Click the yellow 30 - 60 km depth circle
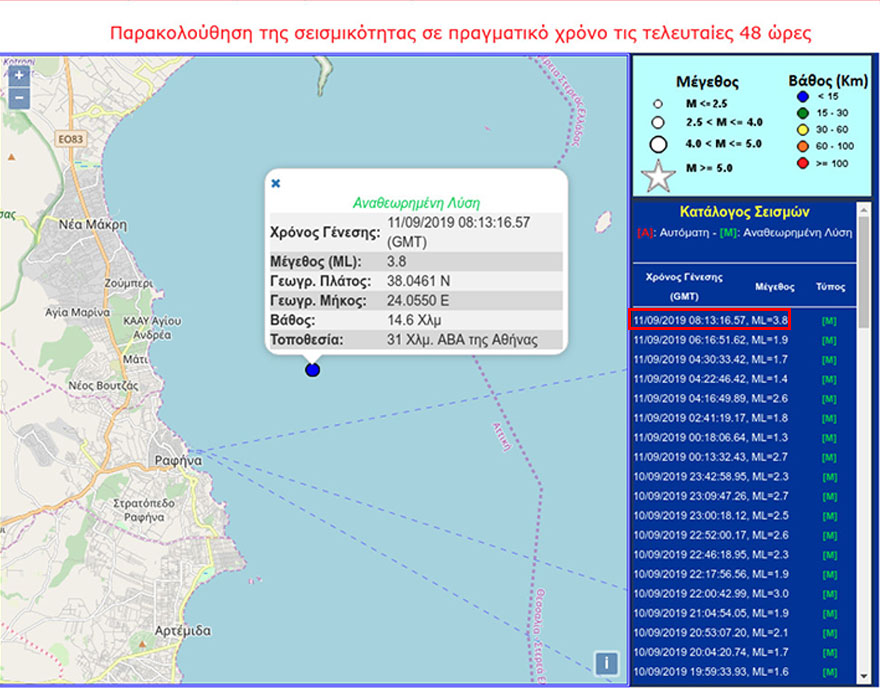Screen dimensions: 880x688 [801, 129]
